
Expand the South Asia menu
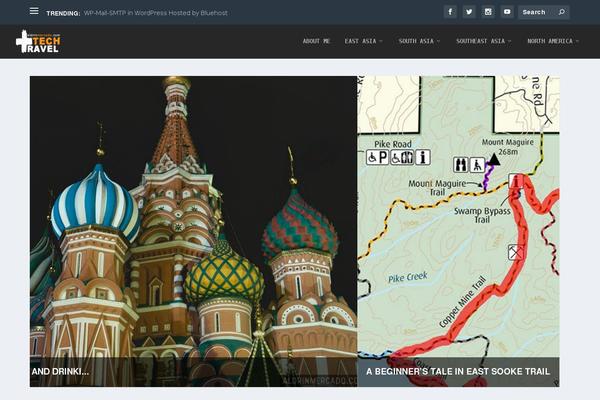(419, 41)
